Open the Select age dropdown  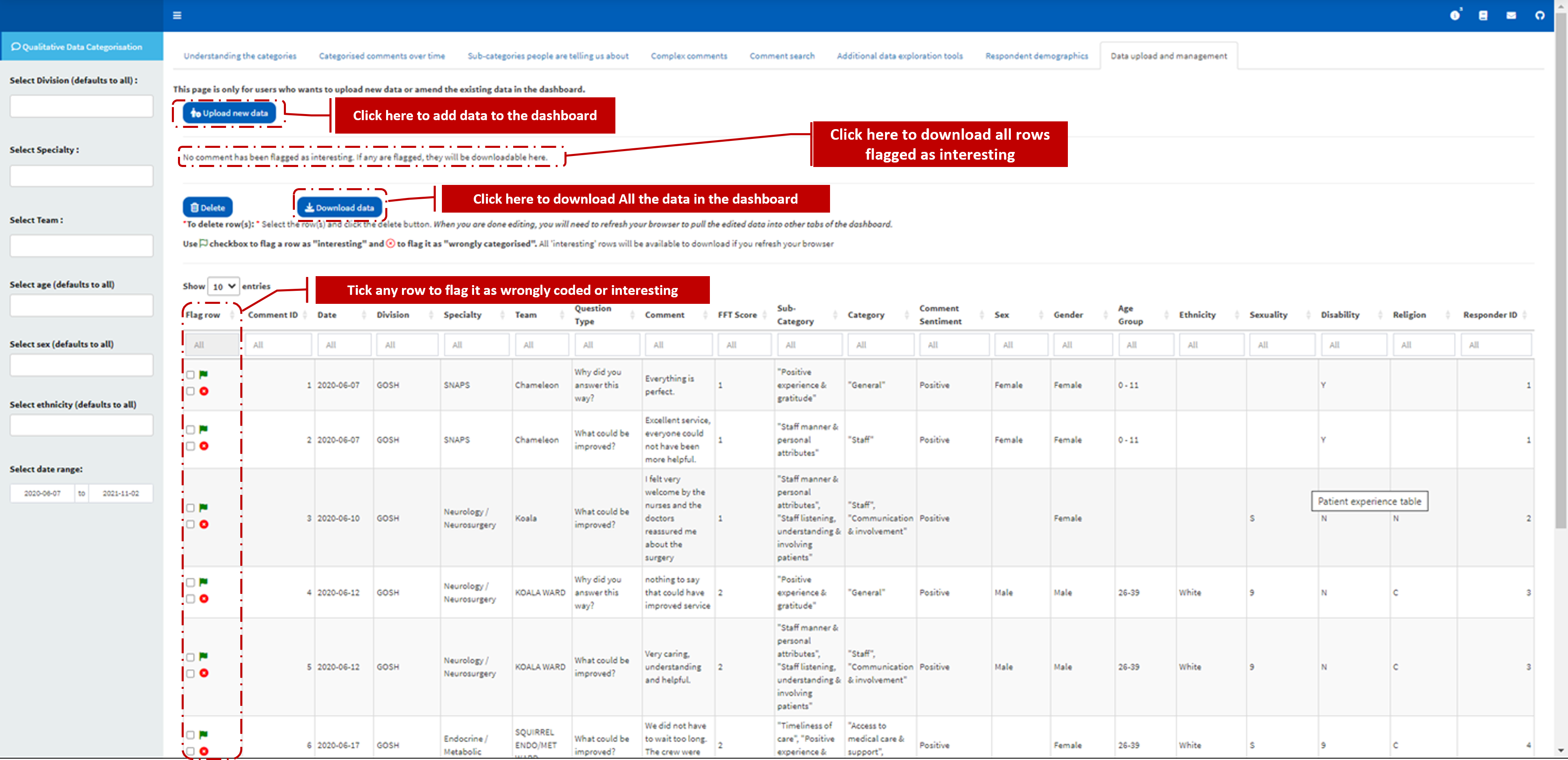pos(81,306)
